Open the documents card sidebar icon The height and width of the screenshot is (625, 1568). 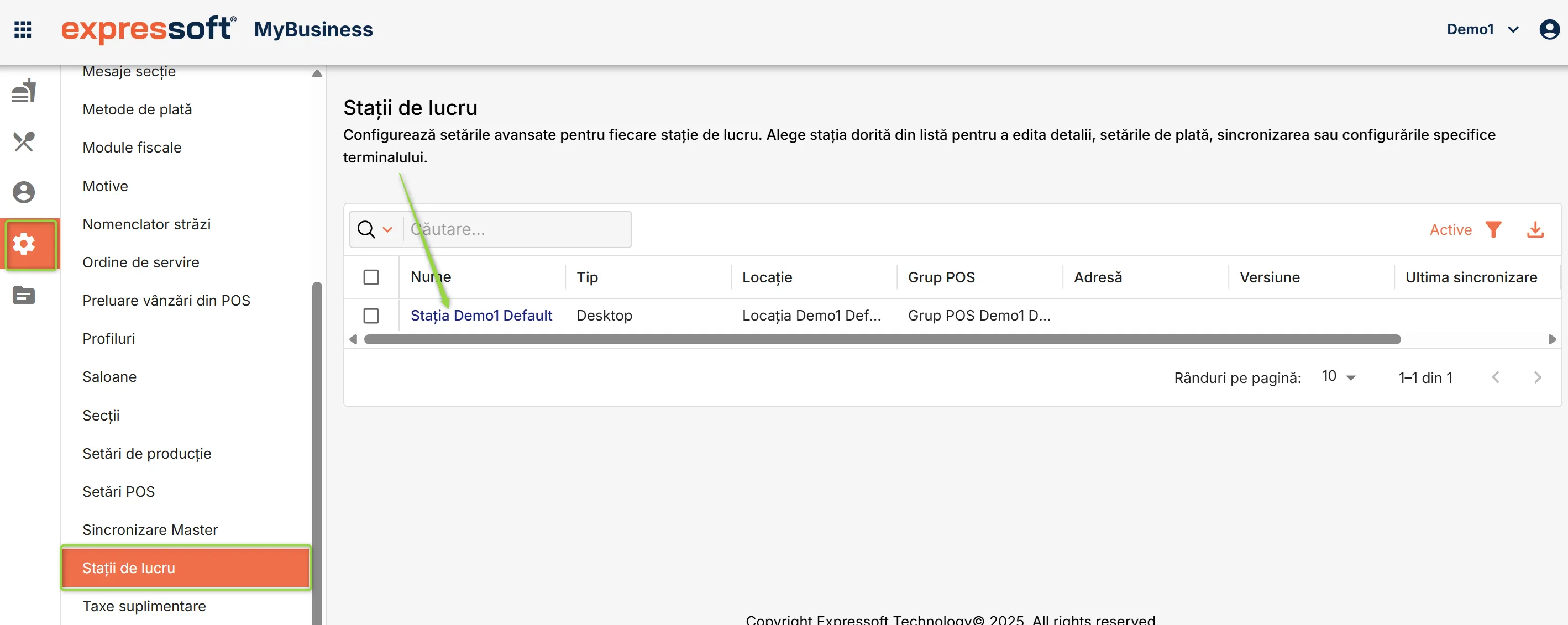pos(24,295)
